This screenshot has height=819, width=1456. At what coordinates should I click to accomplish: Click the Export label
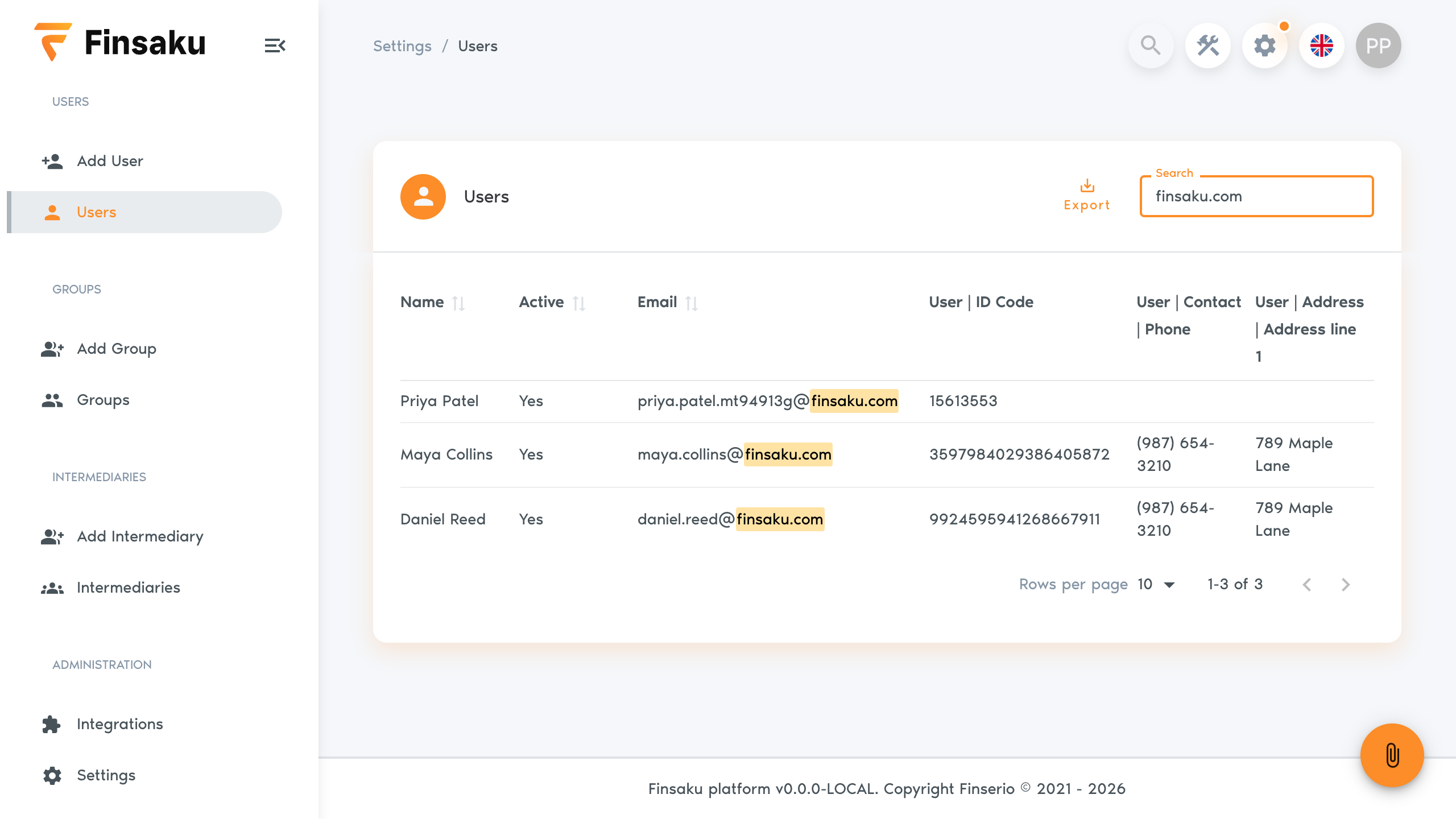[x=1087, y=205]
